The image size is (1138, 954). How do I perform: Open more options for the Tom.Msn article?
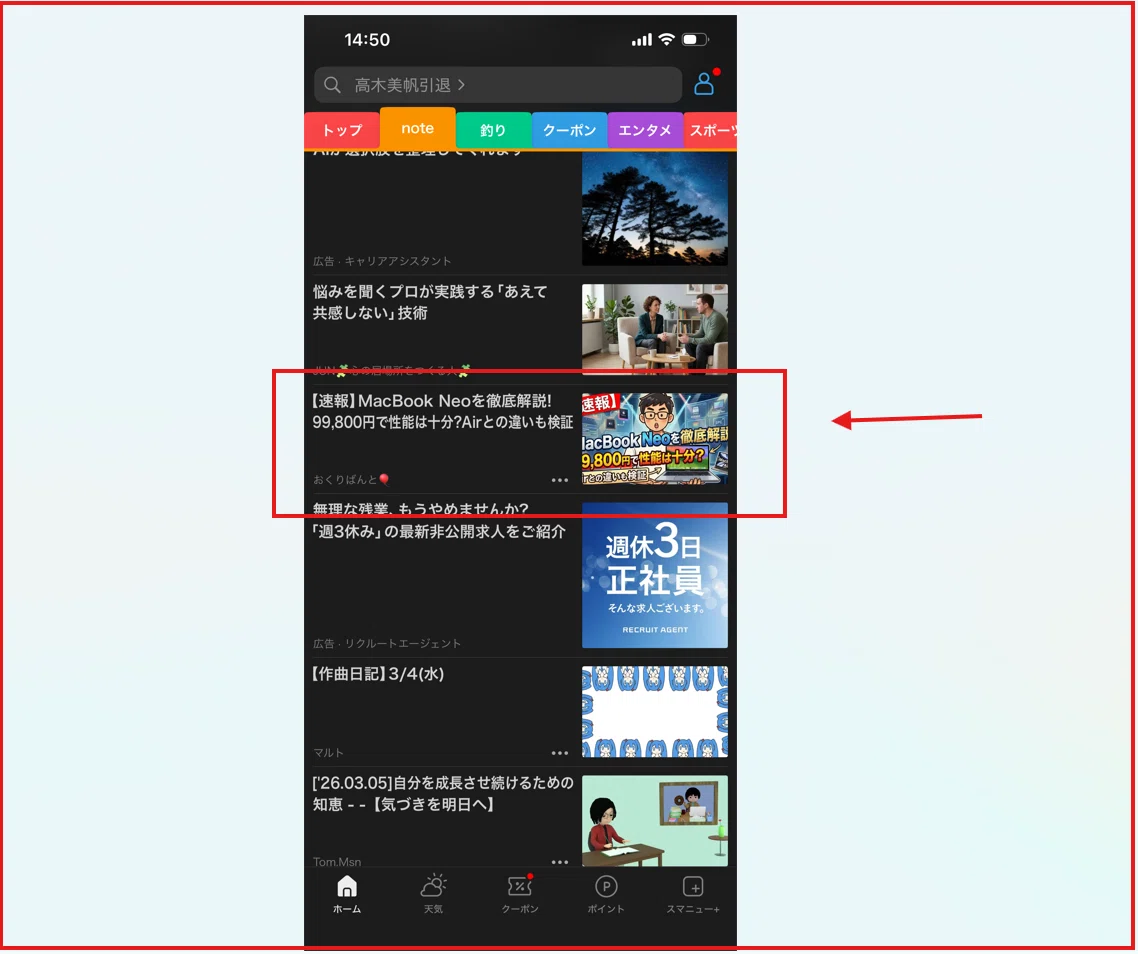pos(560,862)
